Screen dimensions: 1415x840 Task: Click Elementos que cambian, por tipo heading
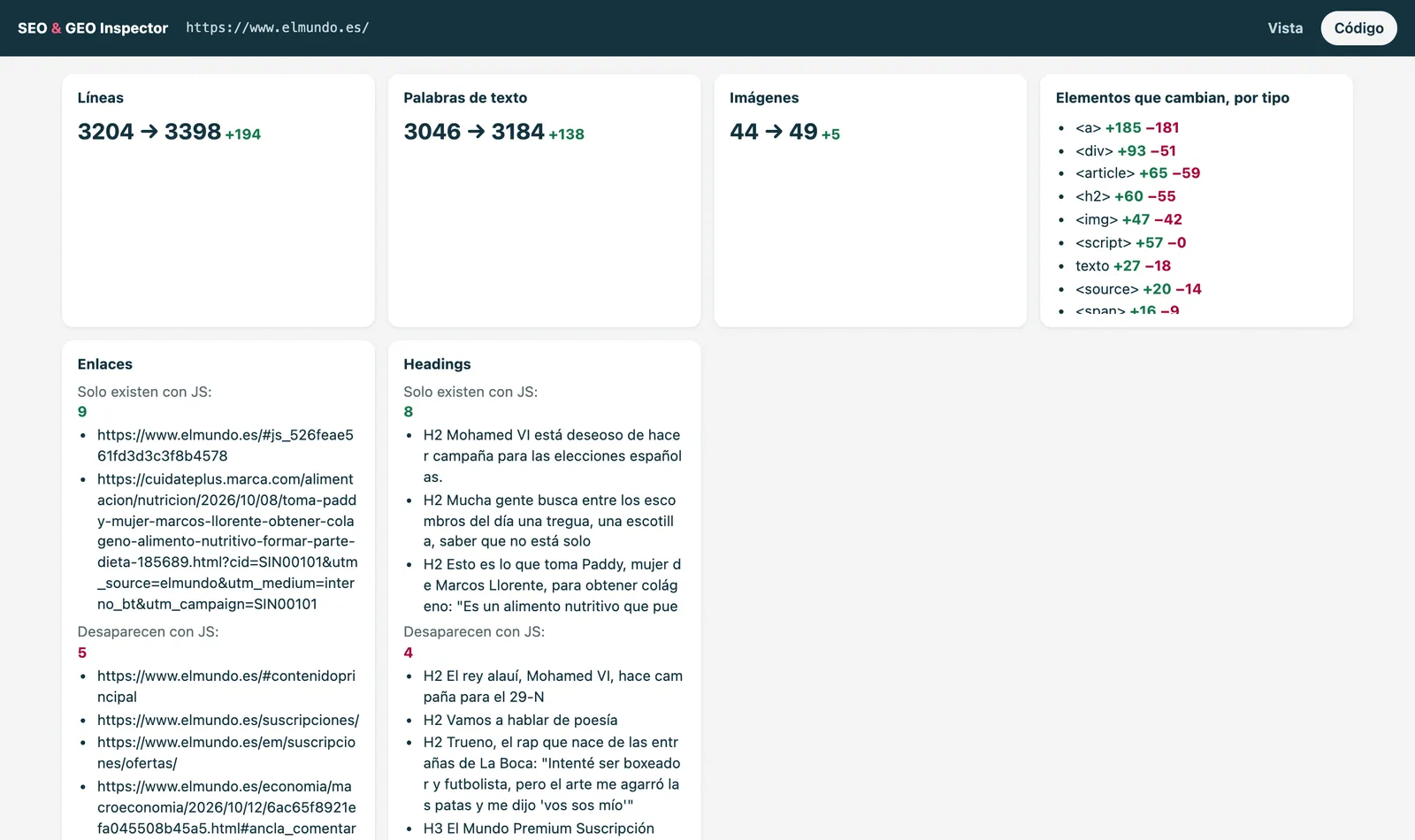(1173, 98)
